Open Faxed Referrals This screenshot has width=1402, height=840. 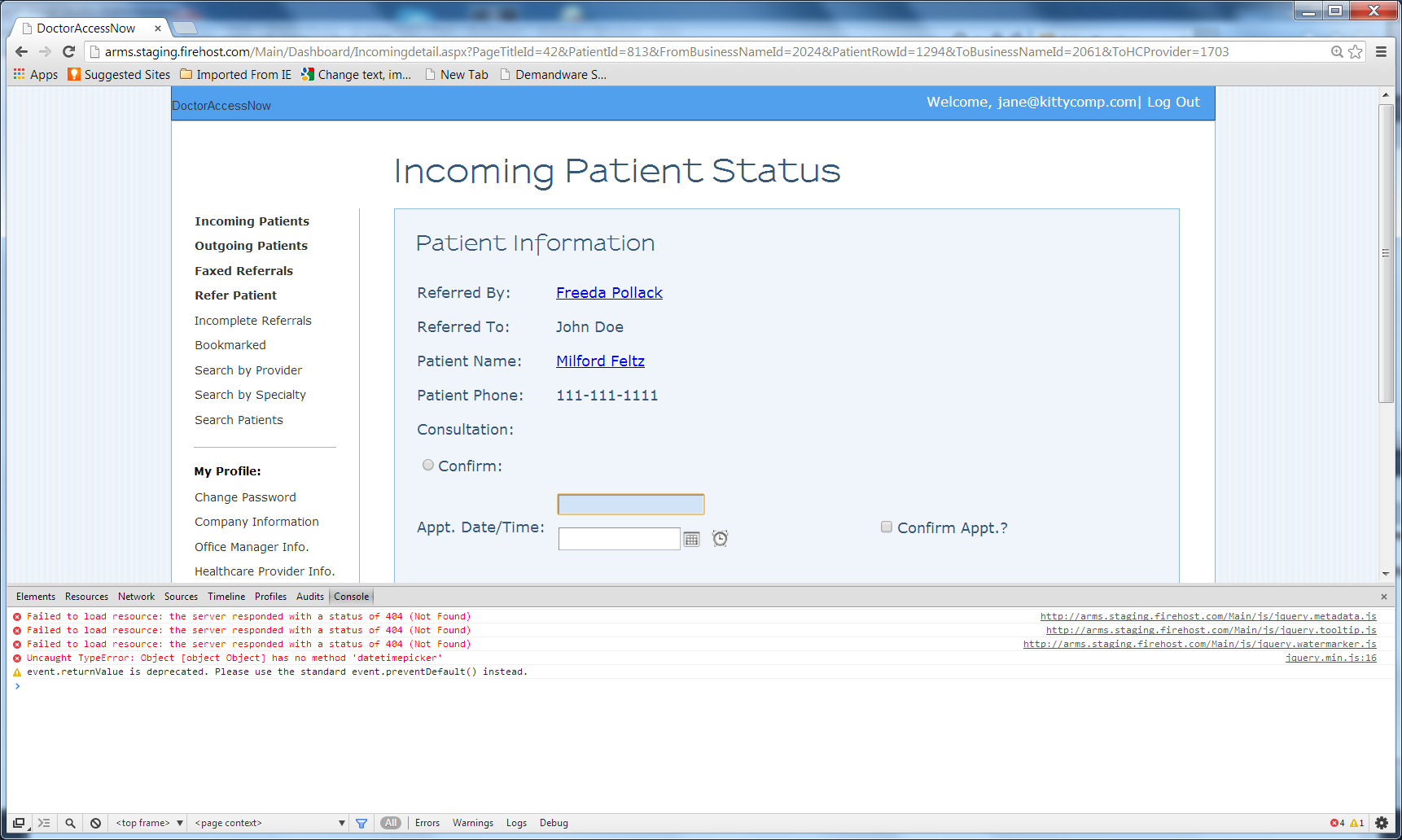click(243, 271)
